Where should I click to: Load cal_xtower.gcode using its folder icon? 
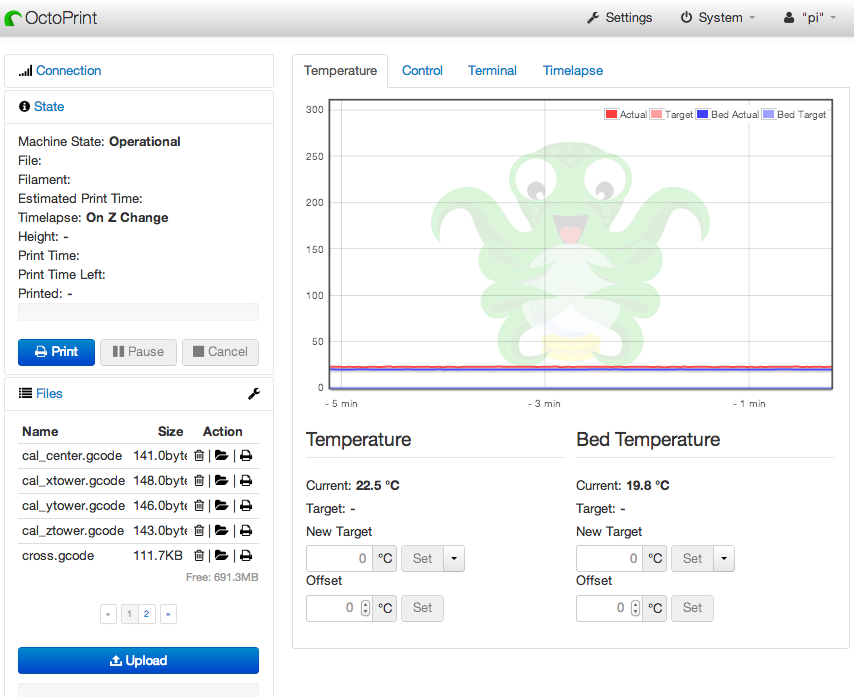(221, 481)
